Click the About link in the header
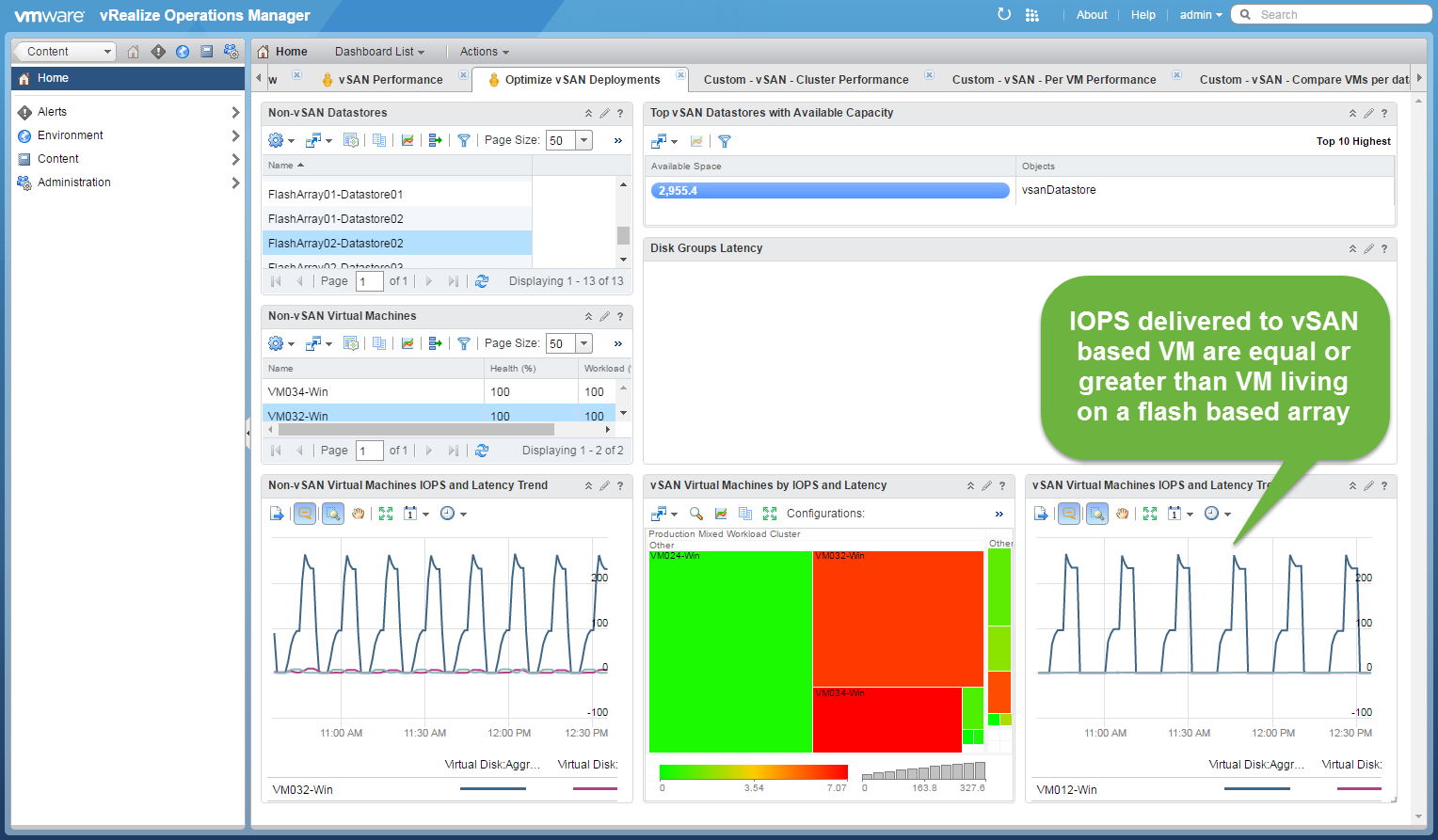1438x840 pixels. click(1092, 15)
